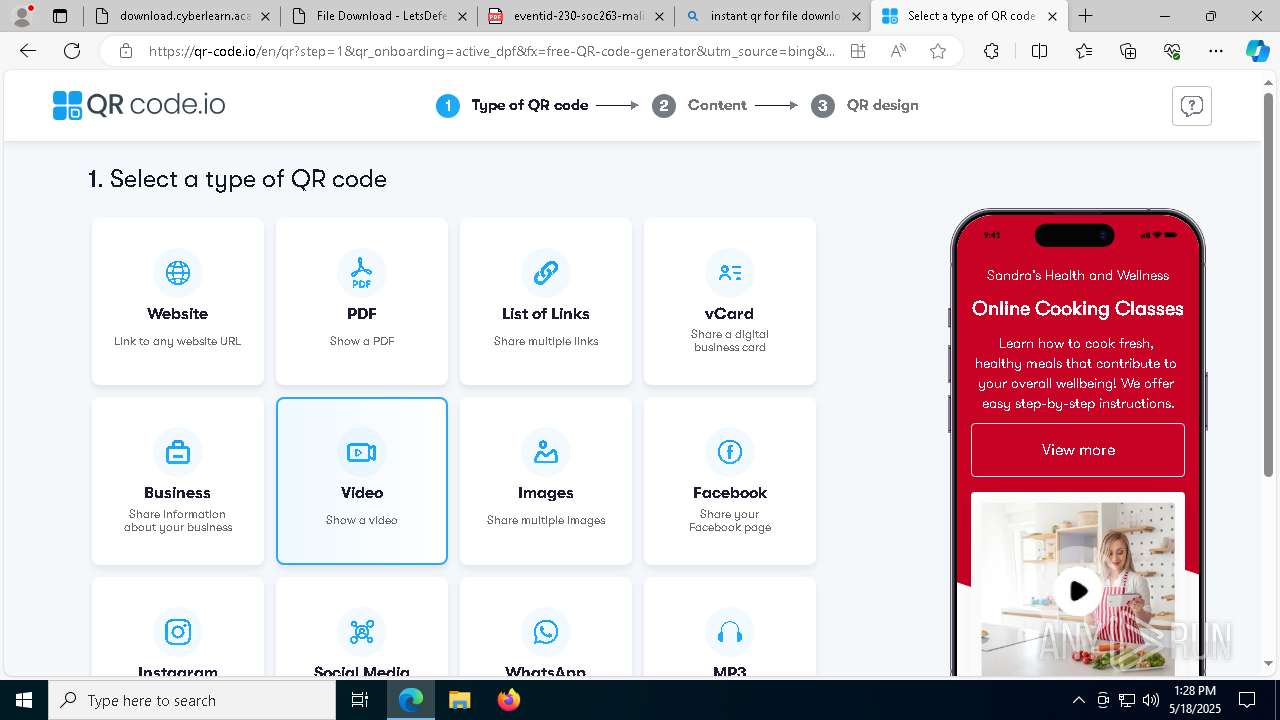Open browser Settings and more menu

point(1216,51)
